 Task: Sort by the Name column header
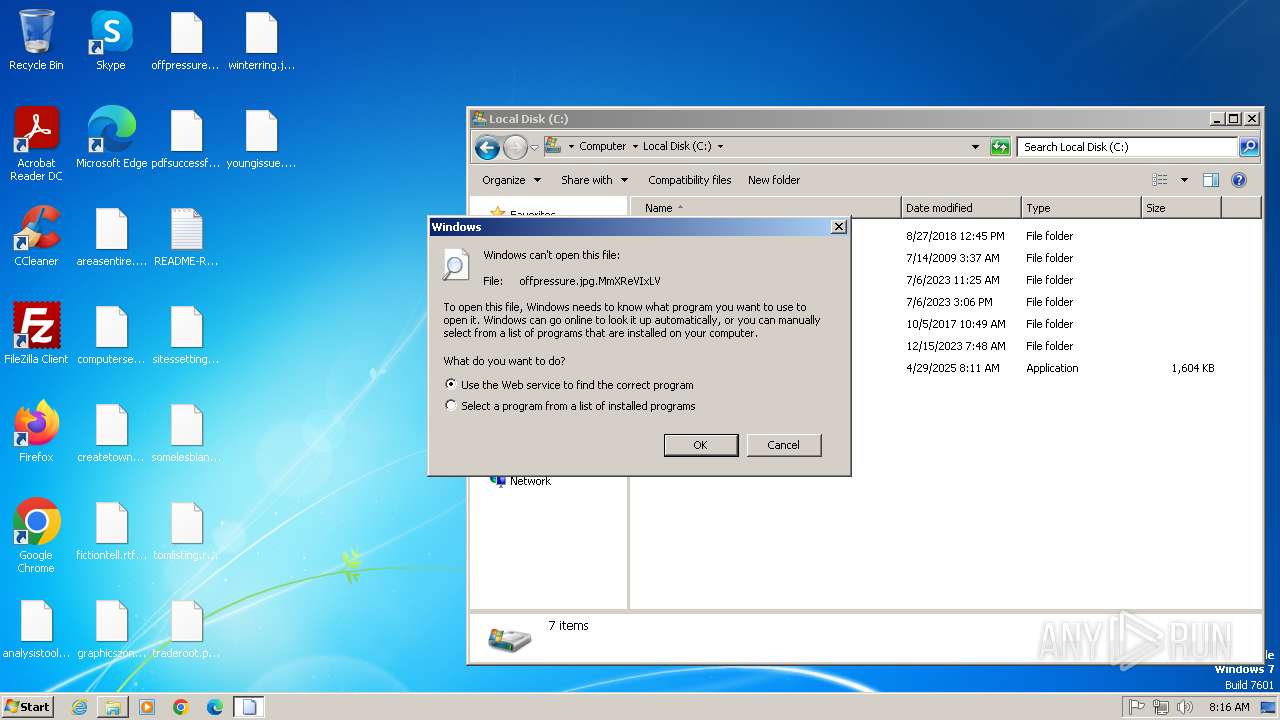(x=765, y=208)
